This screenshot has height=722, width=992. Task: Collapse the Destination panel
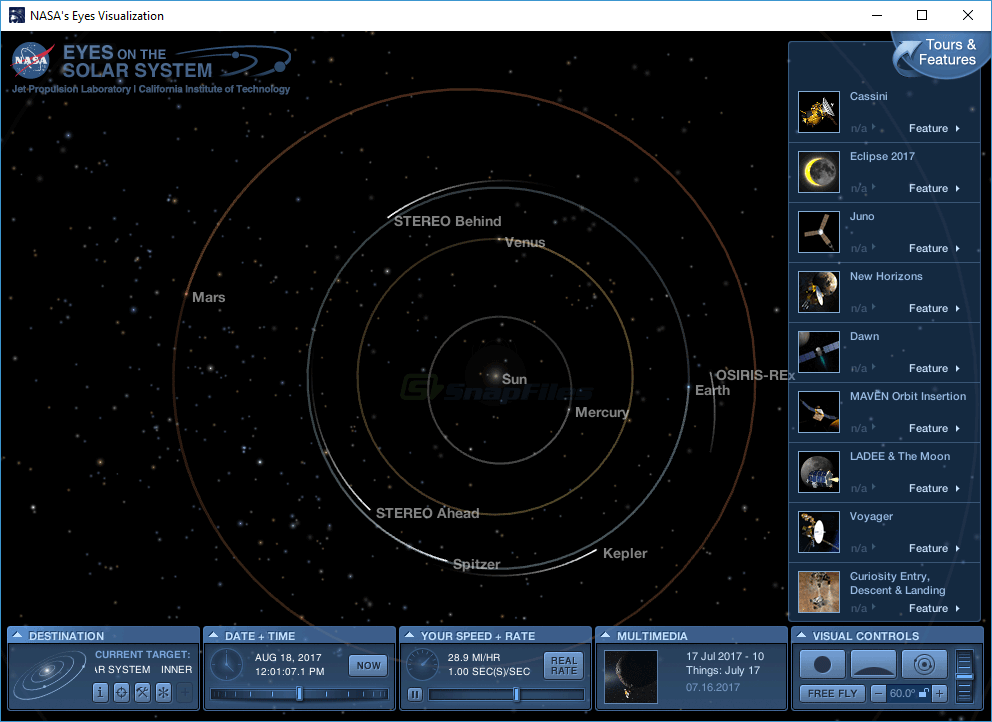(x=19, y=635)
